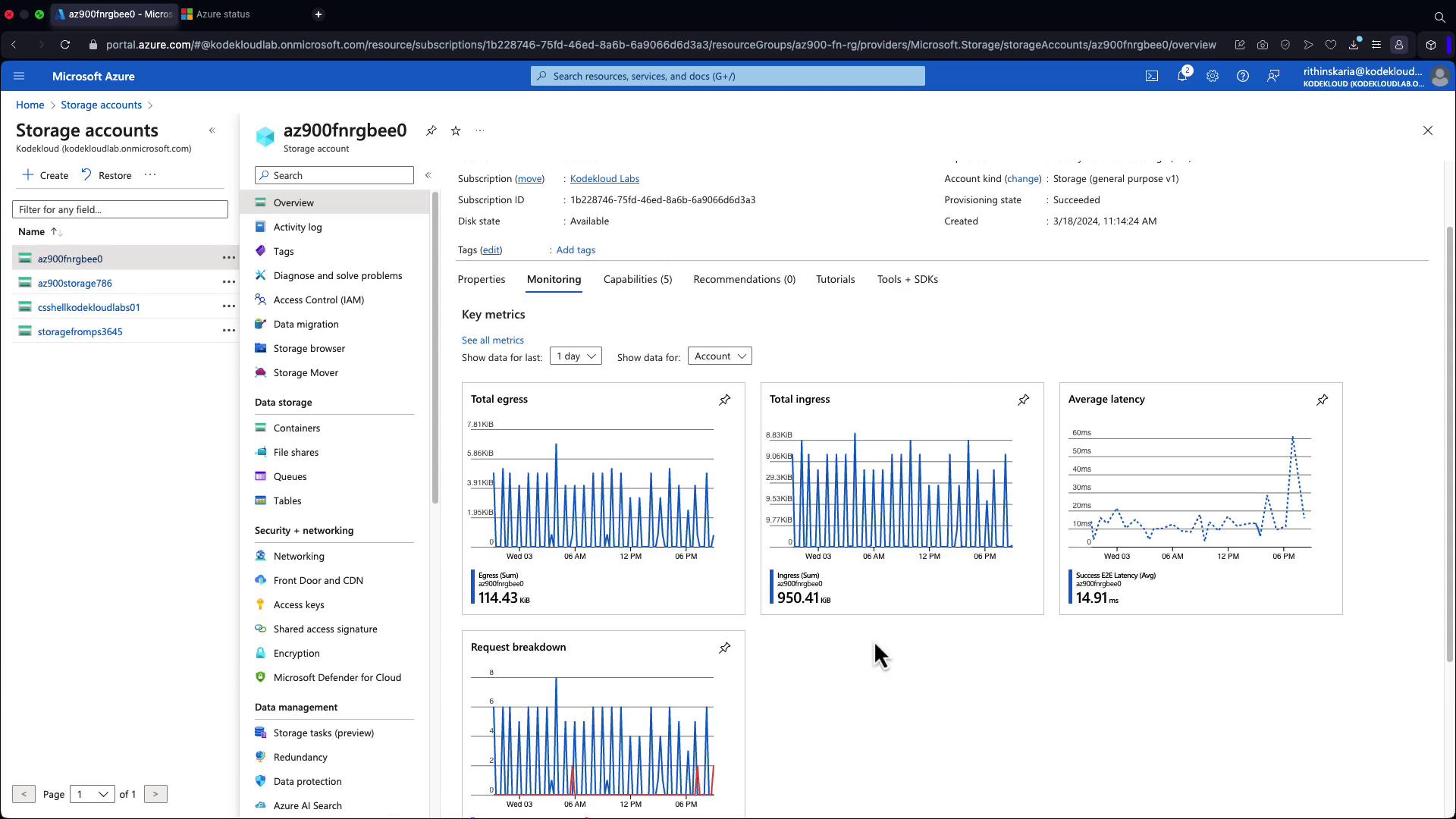This screenshot has width=1456, height=819.
Task: Open portal settings gear icon
Action: [1213, 76]
